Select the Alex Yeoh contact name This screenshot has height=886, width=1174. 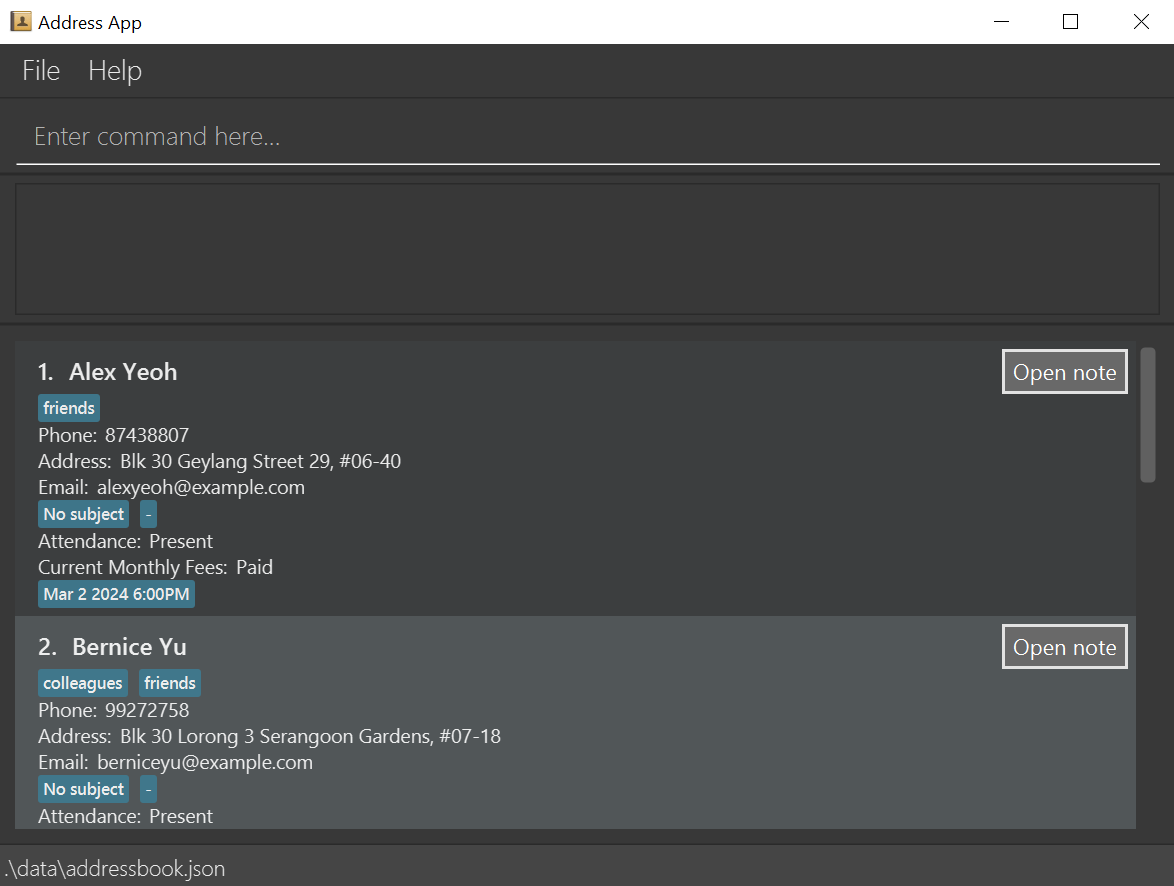click(x=122, y=372)
